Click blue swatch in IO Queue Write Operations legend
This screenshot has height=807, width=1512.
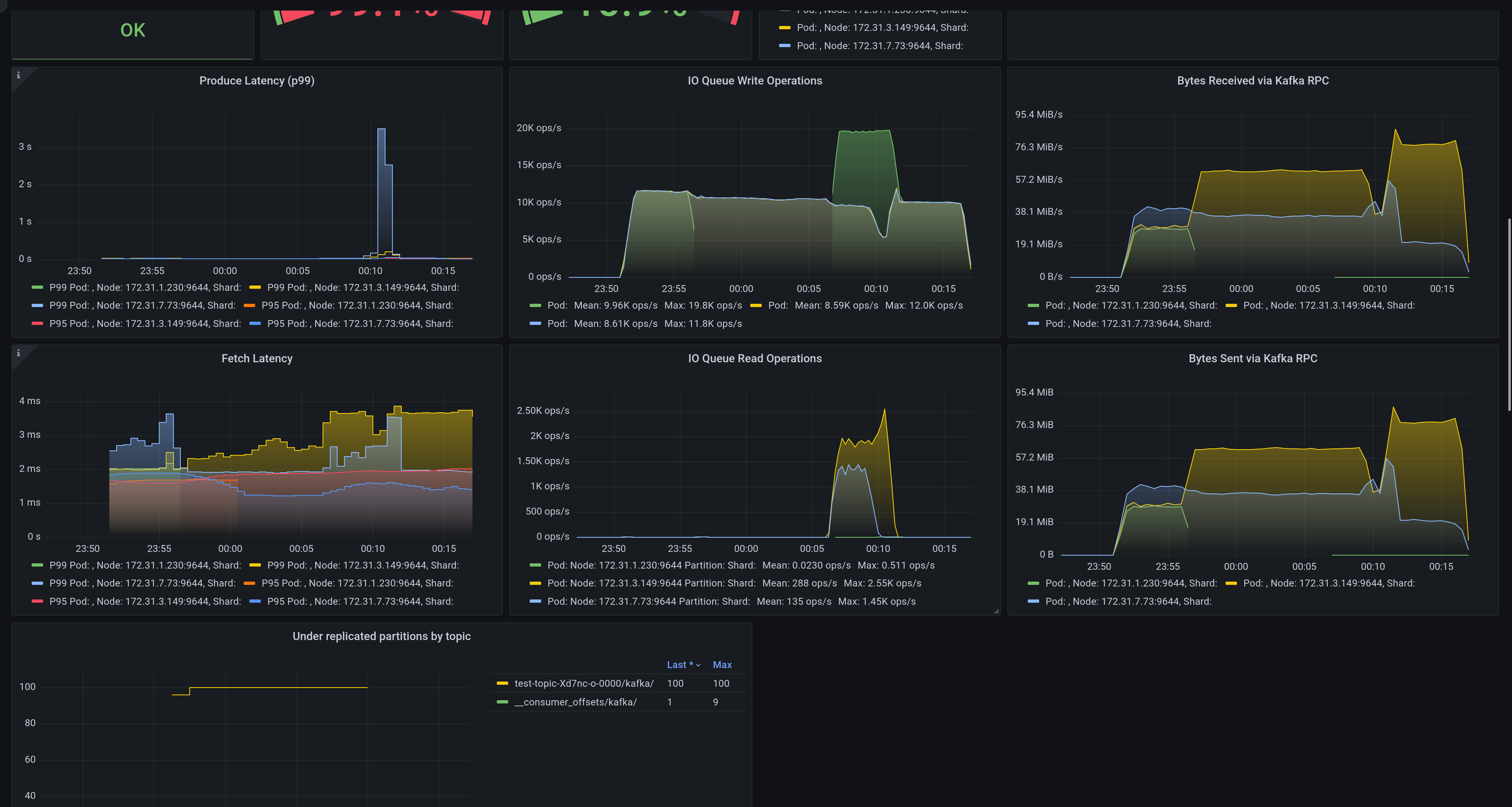(x=535, y=323)
